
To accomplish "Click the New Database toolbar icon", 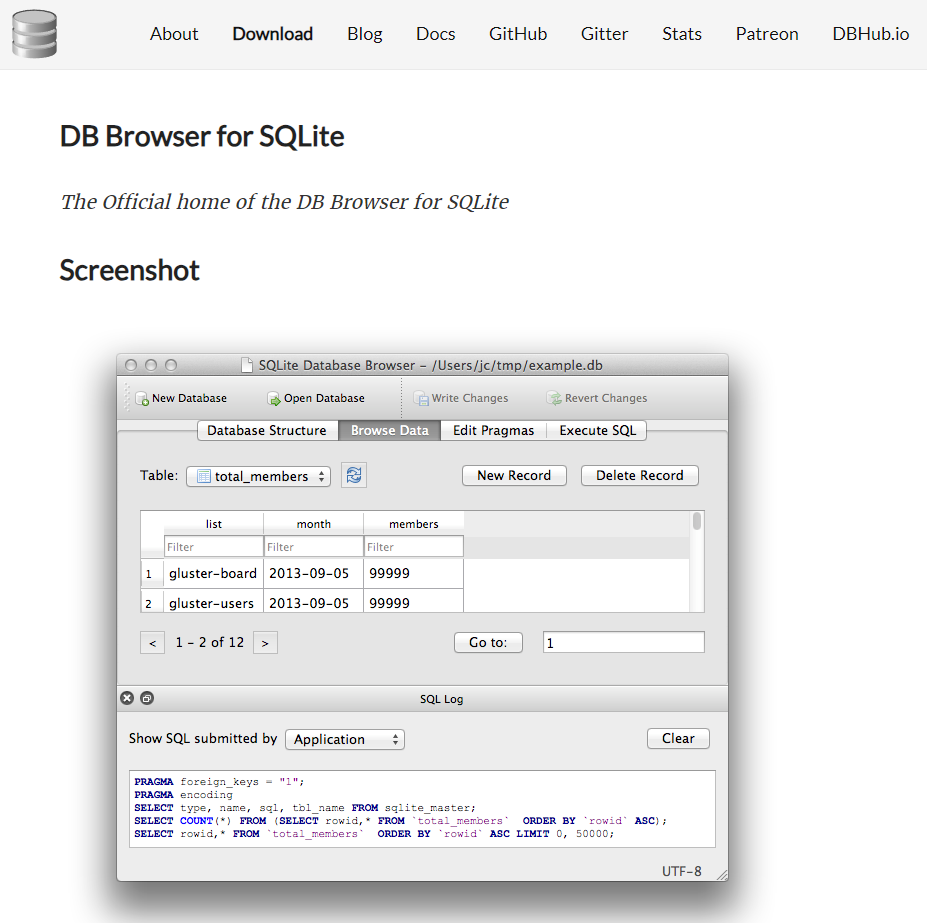I will 142,399.
